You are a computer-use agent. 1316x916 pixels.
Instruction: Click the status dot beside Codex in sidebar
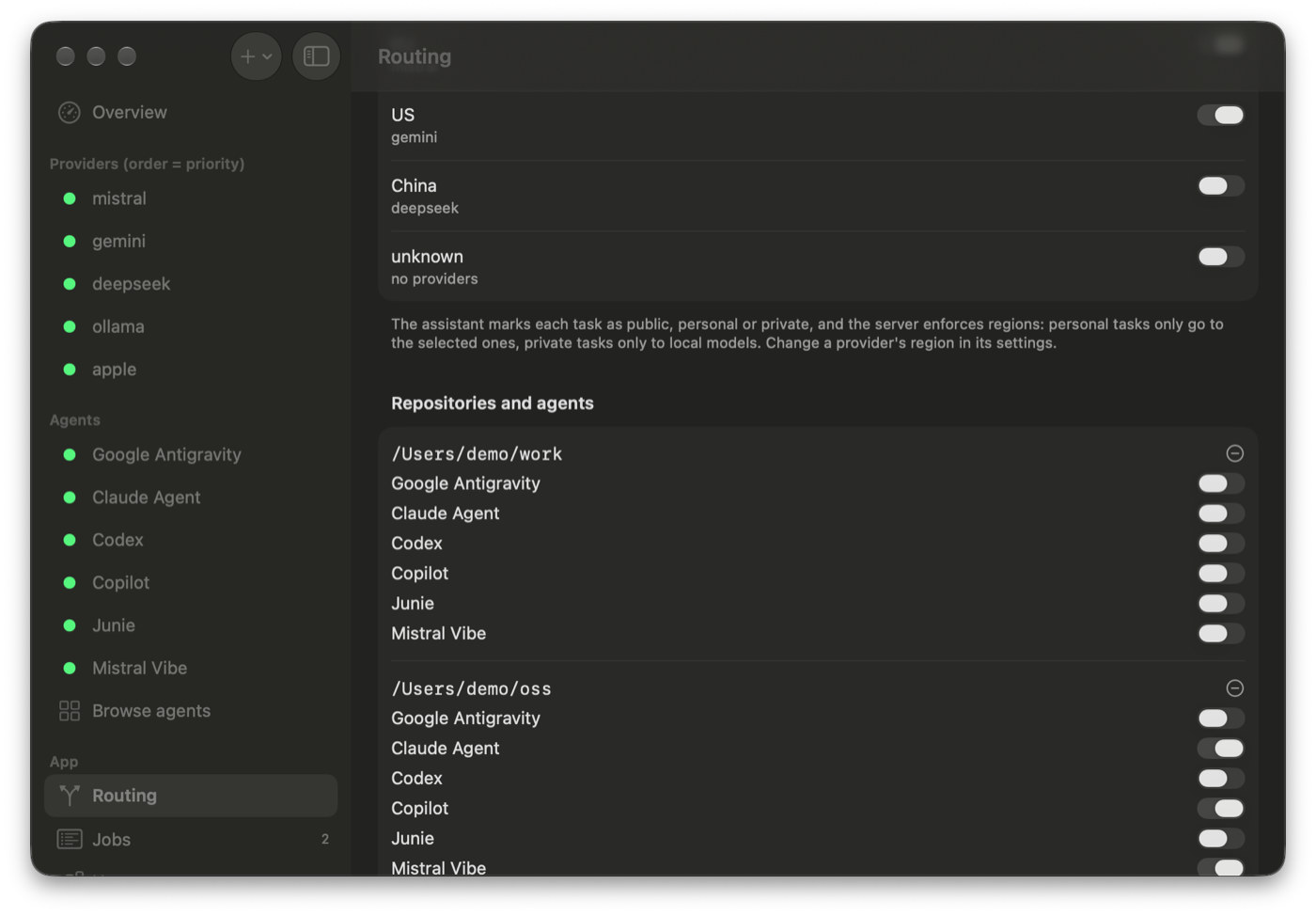coord(70,540)
